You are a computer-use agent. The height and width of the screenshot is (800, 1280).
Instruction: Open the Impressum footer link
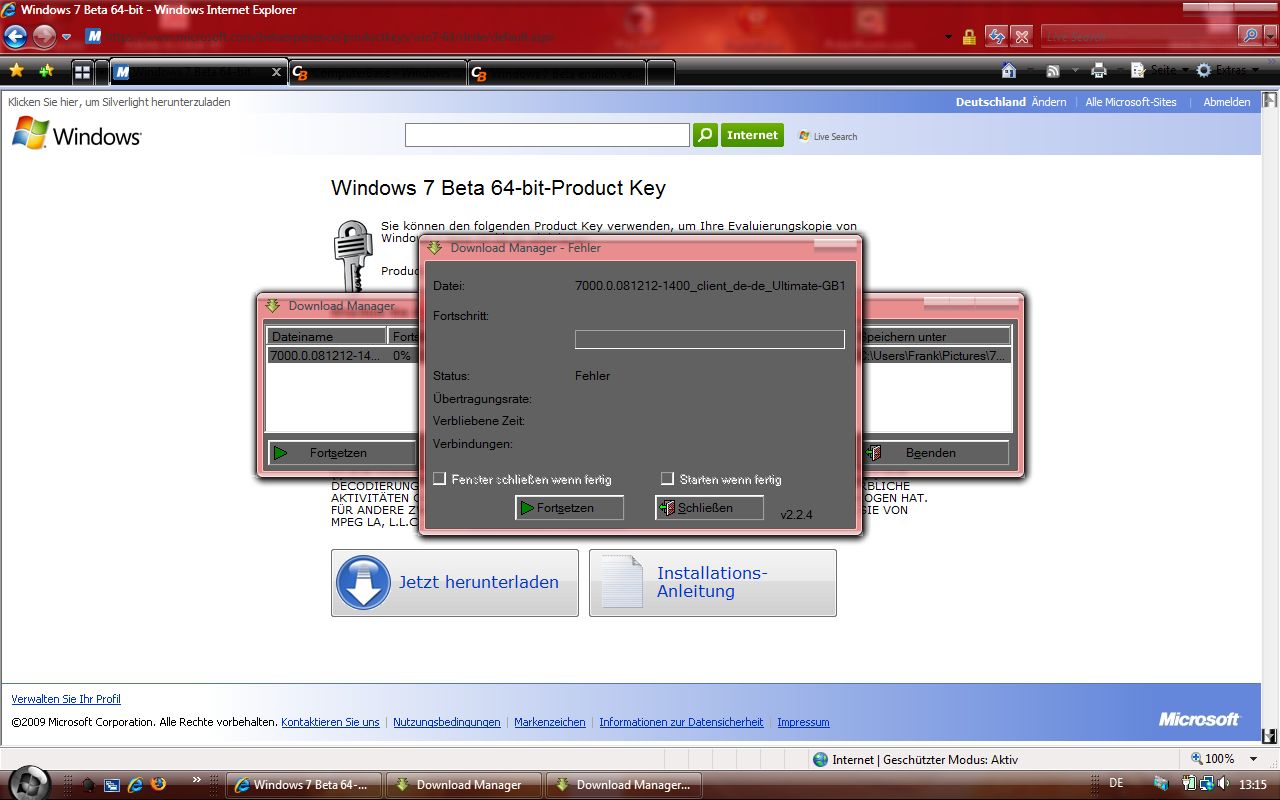[803, 722]
